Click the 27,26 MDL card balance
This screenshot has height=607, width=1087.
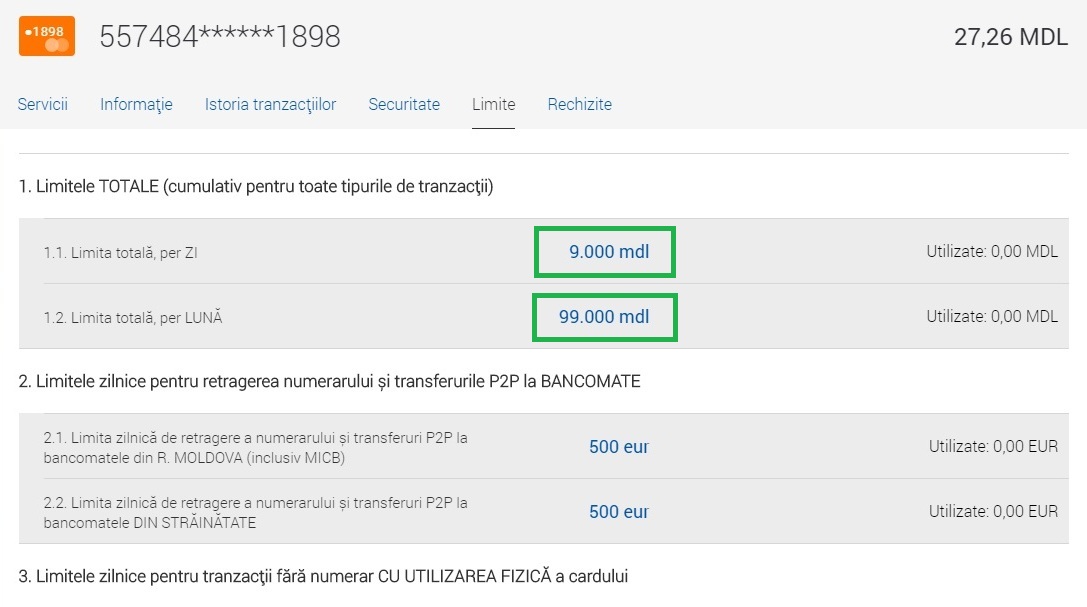point(1010,38)
